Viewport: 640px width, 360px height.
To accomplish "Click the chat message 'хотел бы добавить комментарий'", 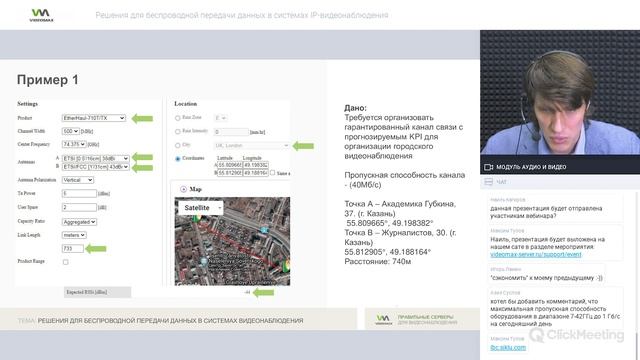I will (x=555, y=313).
